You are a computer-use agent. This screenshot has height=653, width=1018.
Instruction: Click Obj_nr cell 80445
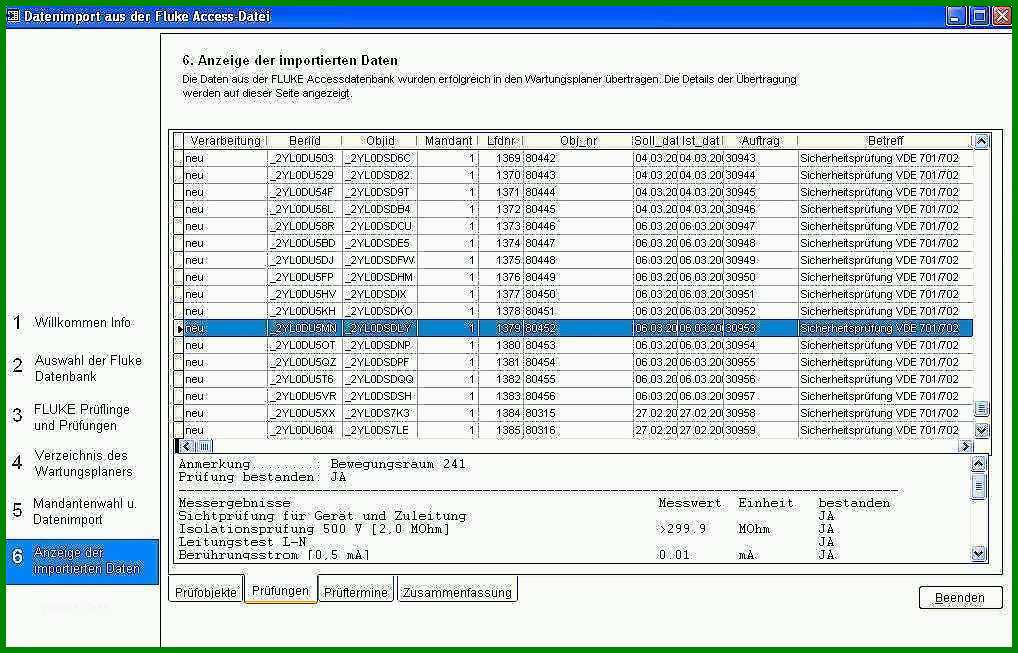[578, 209]
